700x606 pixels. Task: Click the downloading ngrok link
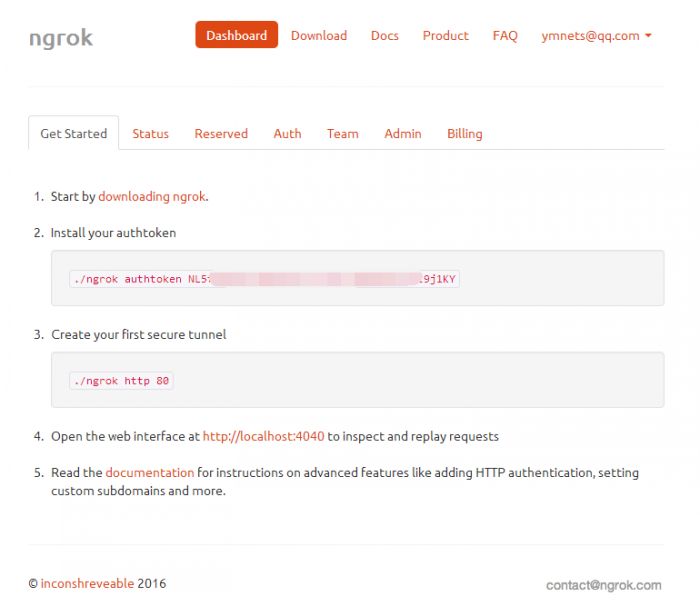pos(152,196)
